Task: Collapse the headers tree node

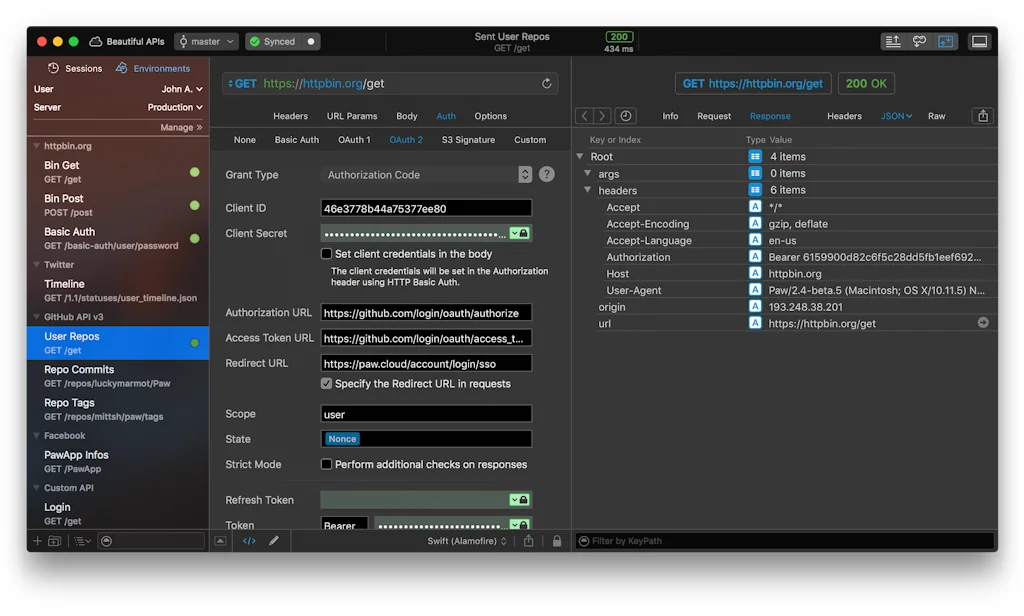Action: [587, 190]
